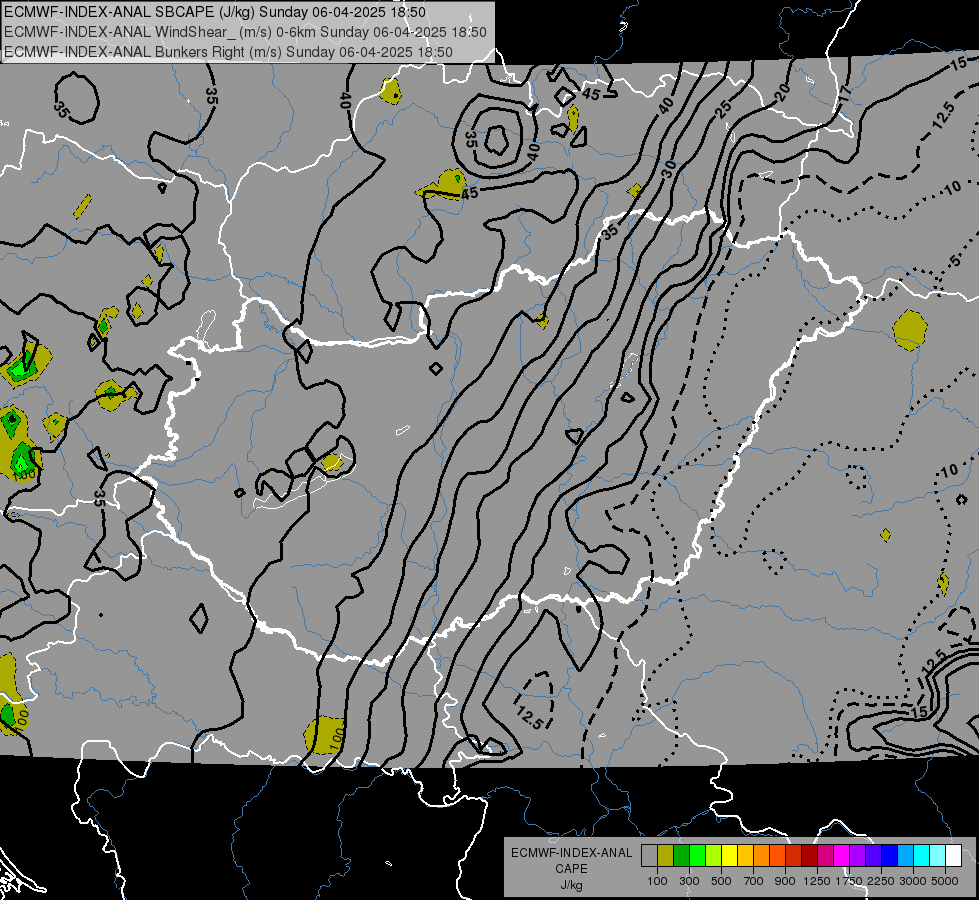Click the SBCAPE (J/kg) header line
Viewport: 979px width, 900px height.
(x=215, y=12)
